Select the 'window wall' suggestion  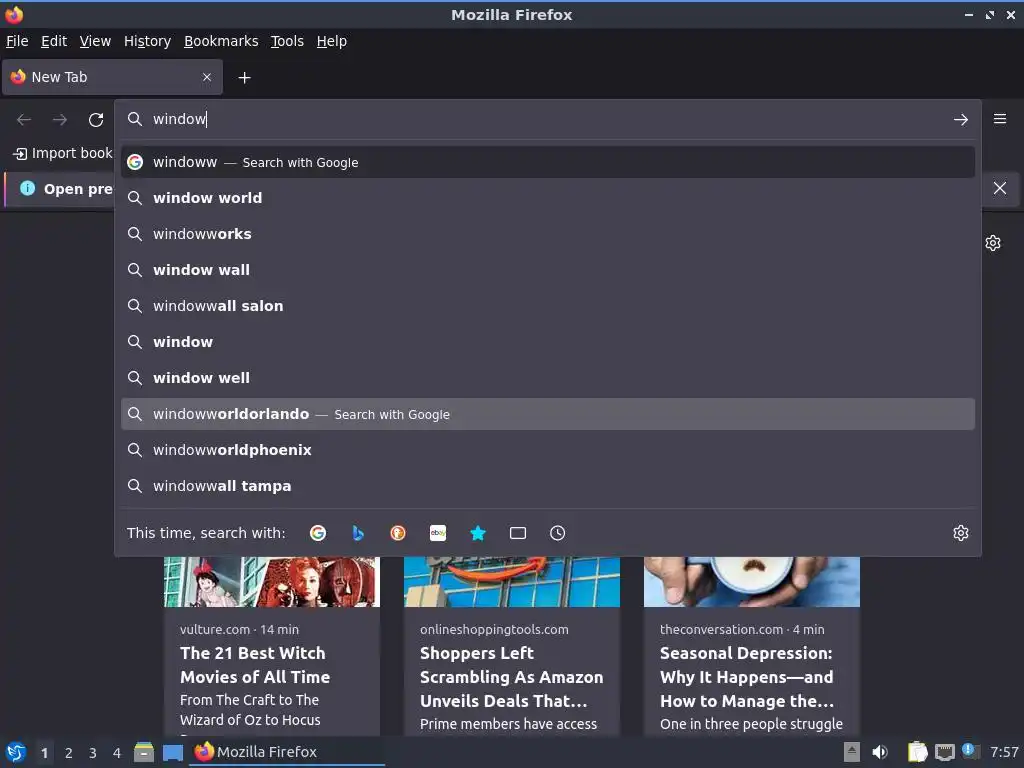tap(548, 270)
